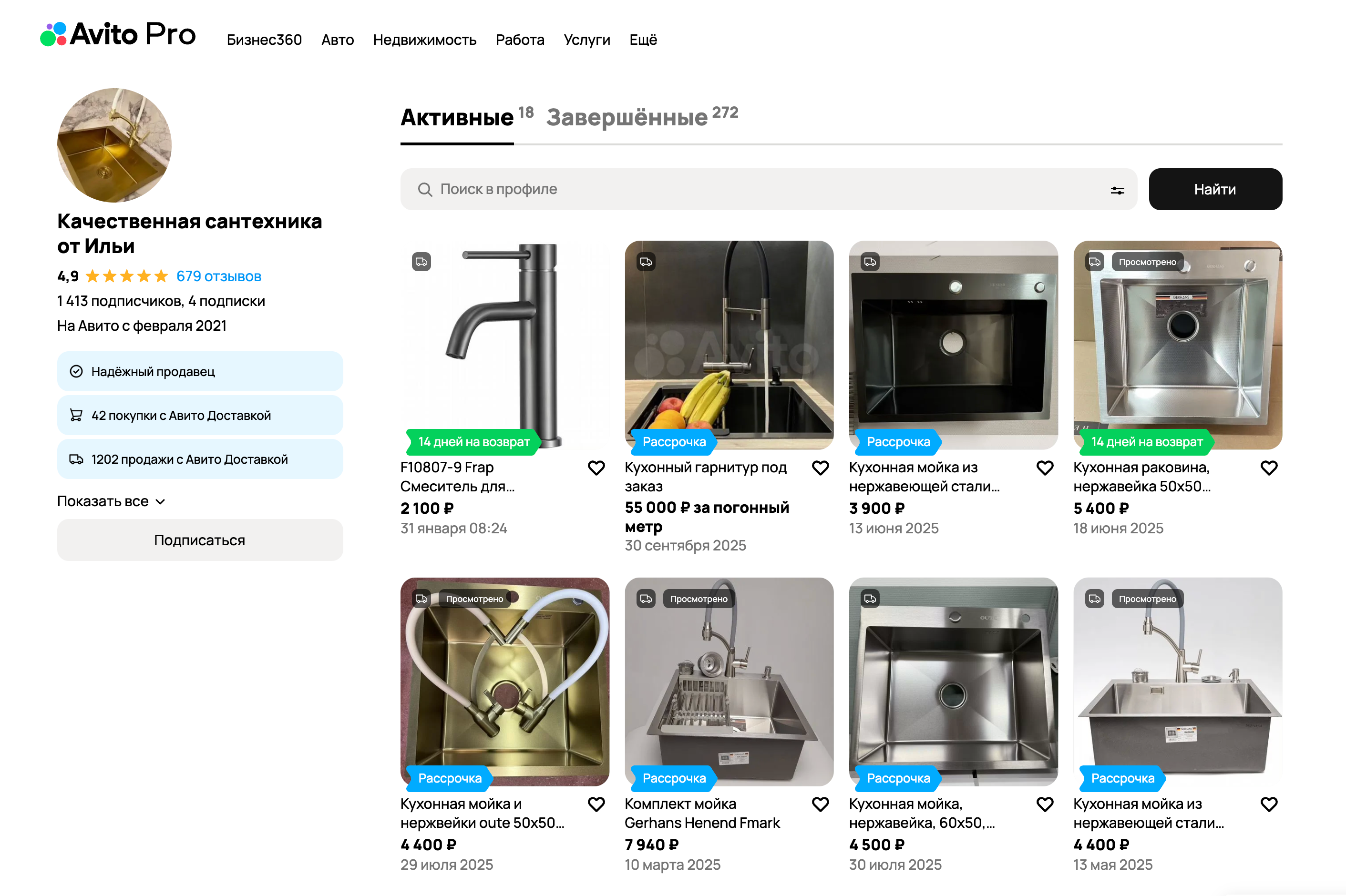The width and height of the screenshot is (1346, 896).
Task: Click the Avito Pro logo
Action: point(118,34)
